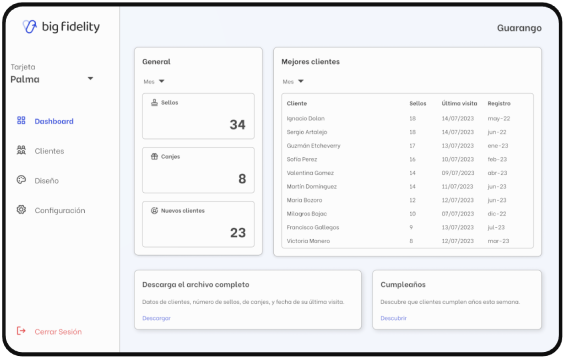Click the Diseño palette icon
Image resolution: width=565 pixels, height=362 pixels.
coord(21,180)
